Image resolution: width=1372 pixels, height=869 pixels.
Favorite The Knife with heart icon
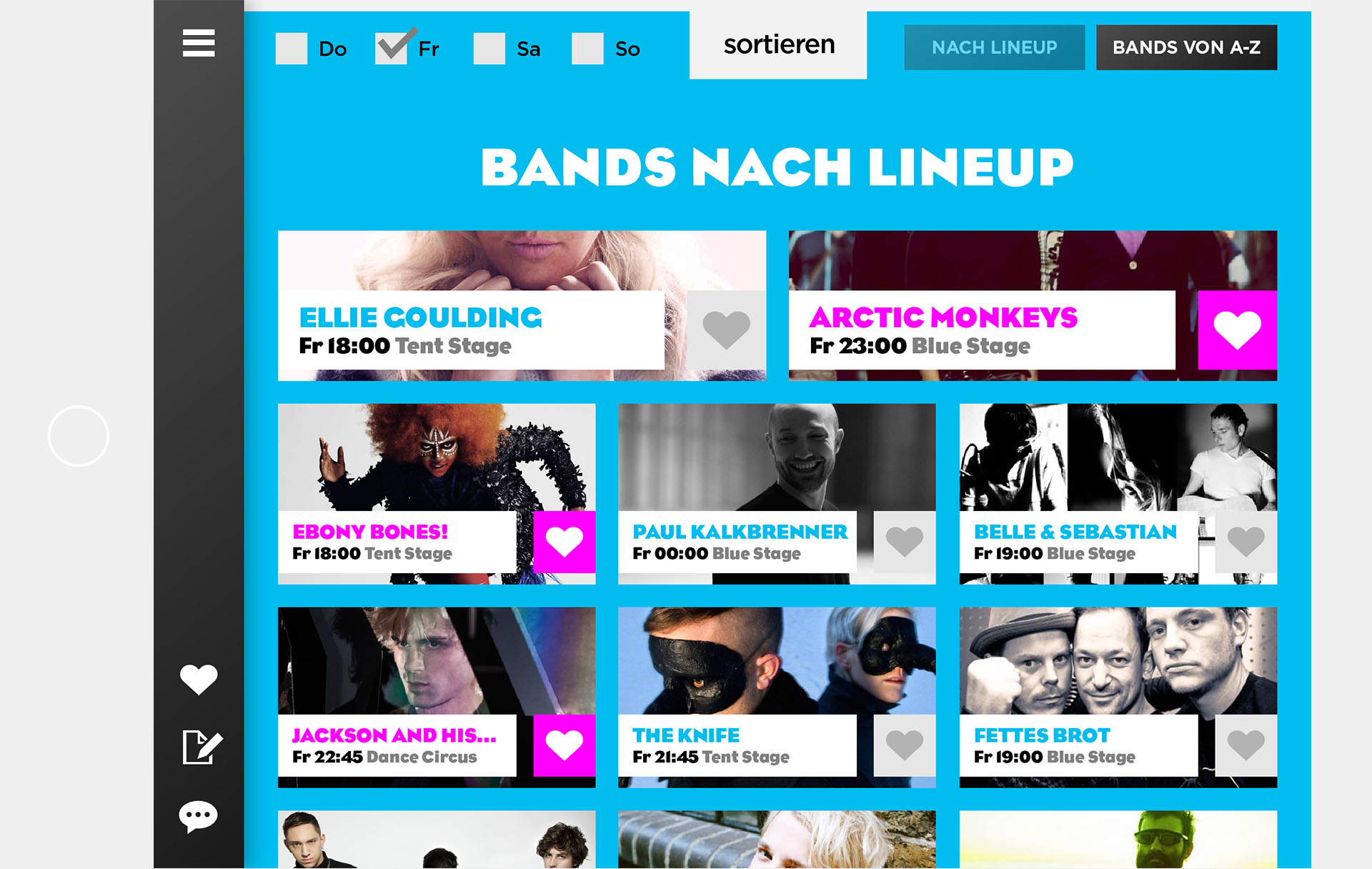click(905, 745)
